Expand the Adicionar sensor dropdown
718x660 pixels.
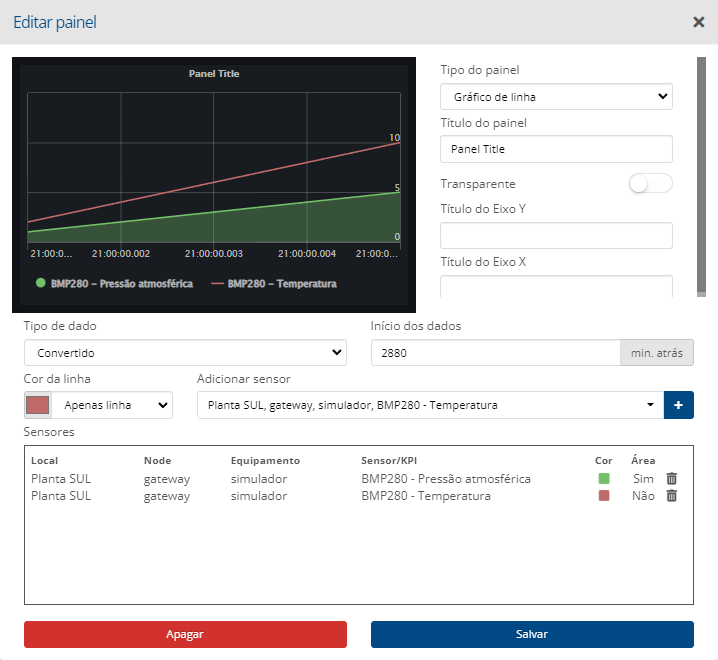point(430,405)
